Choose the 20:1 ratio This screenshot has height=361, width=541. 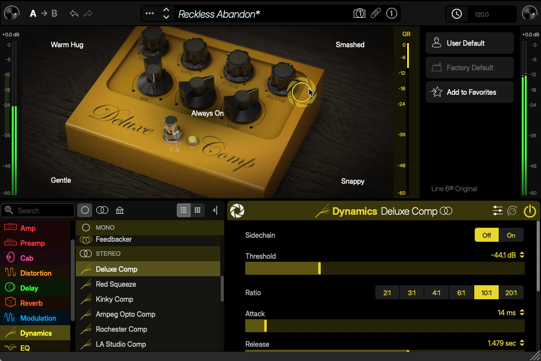(511, 293)
